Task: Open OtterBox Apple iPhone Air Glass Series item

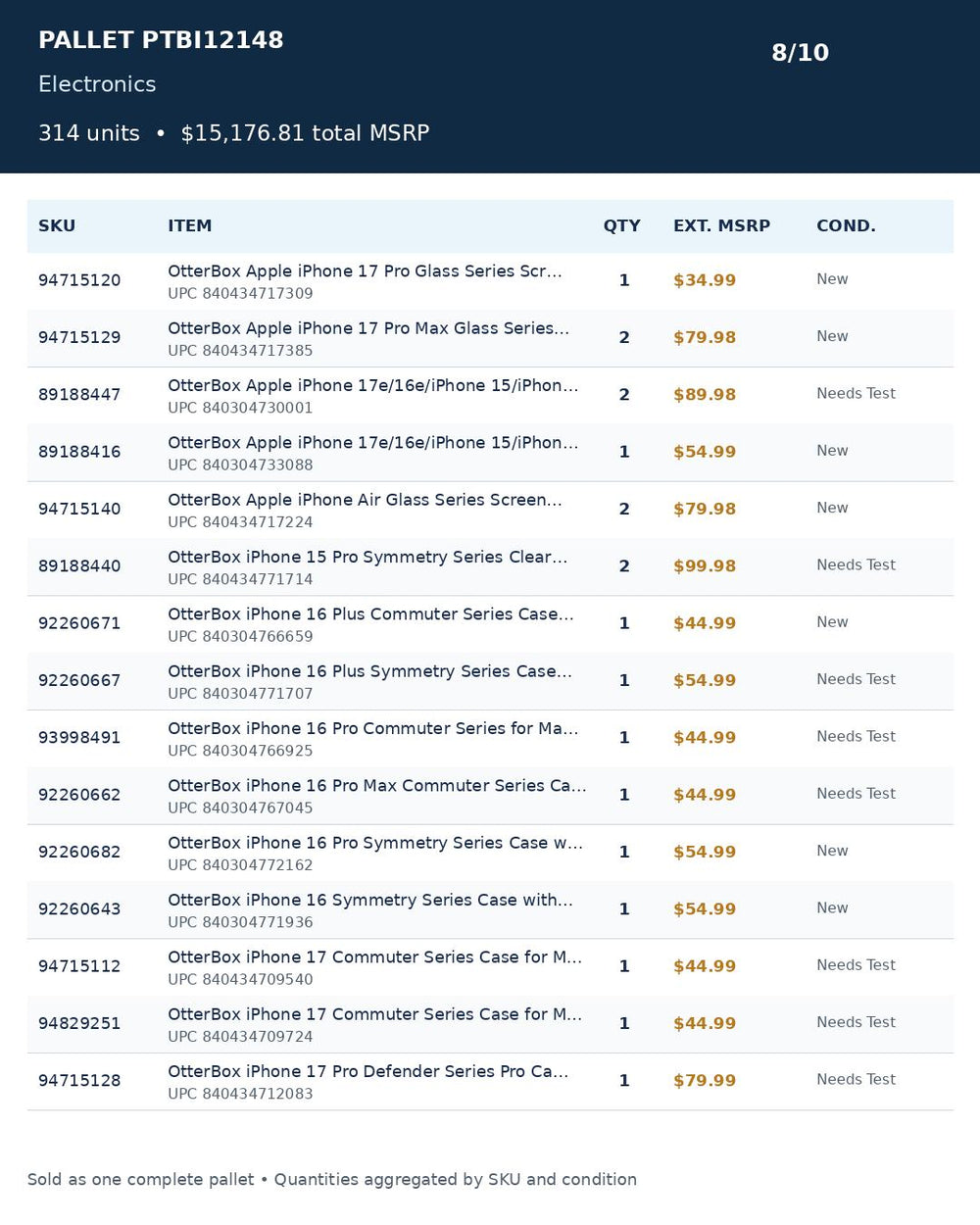Action: (x=365, y=500)
